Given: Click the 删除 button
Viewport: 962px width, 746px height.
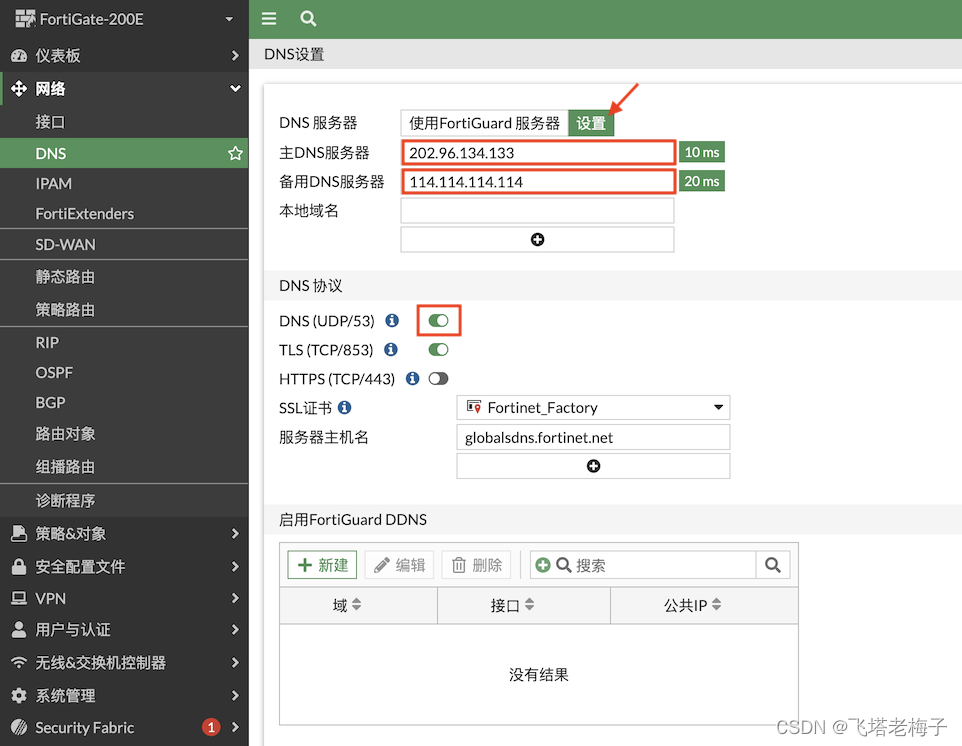Looking at the screenshot, I should [477, 564].
